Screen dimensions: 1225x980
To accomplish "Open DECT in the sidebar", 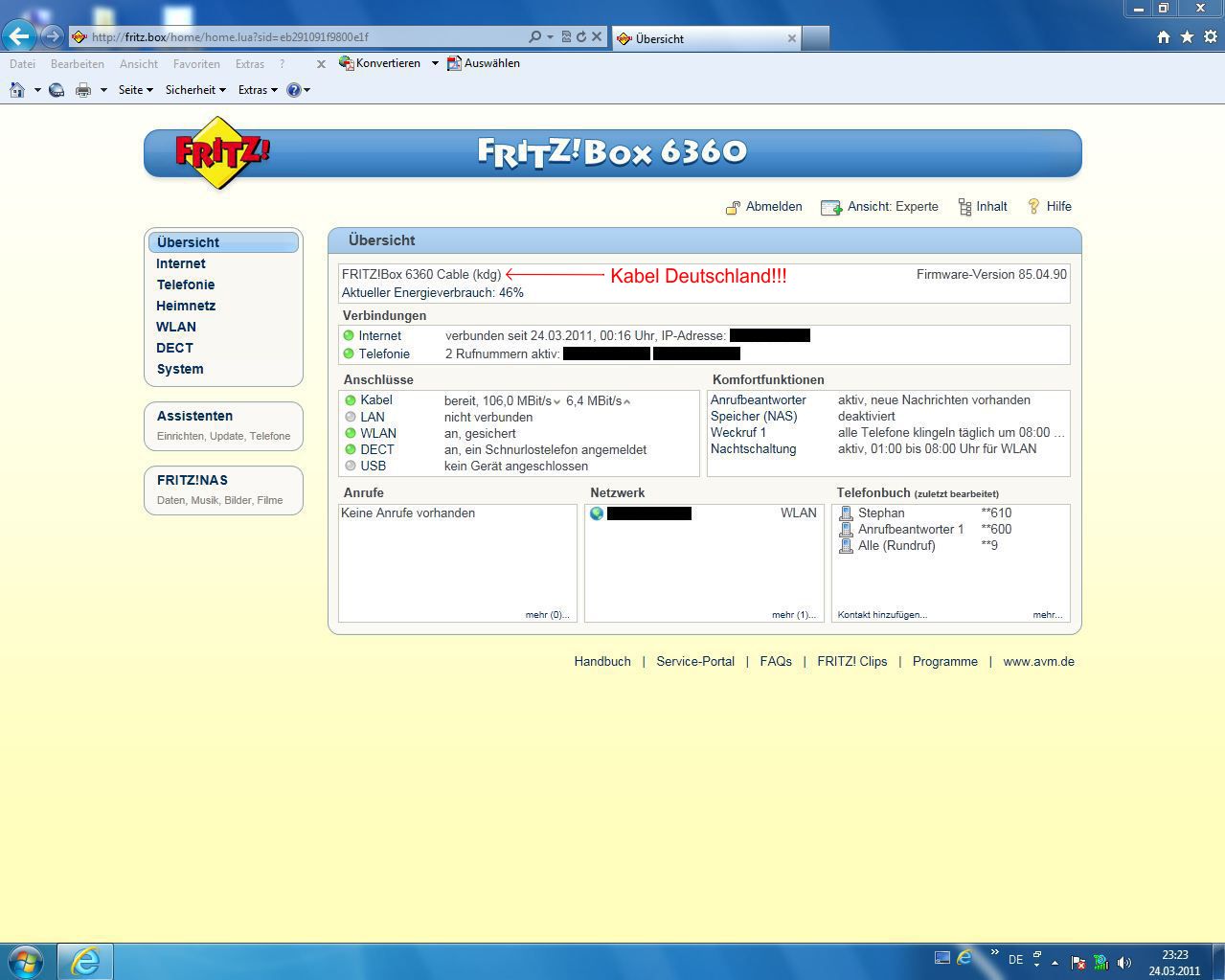I will tap(175, 348).
